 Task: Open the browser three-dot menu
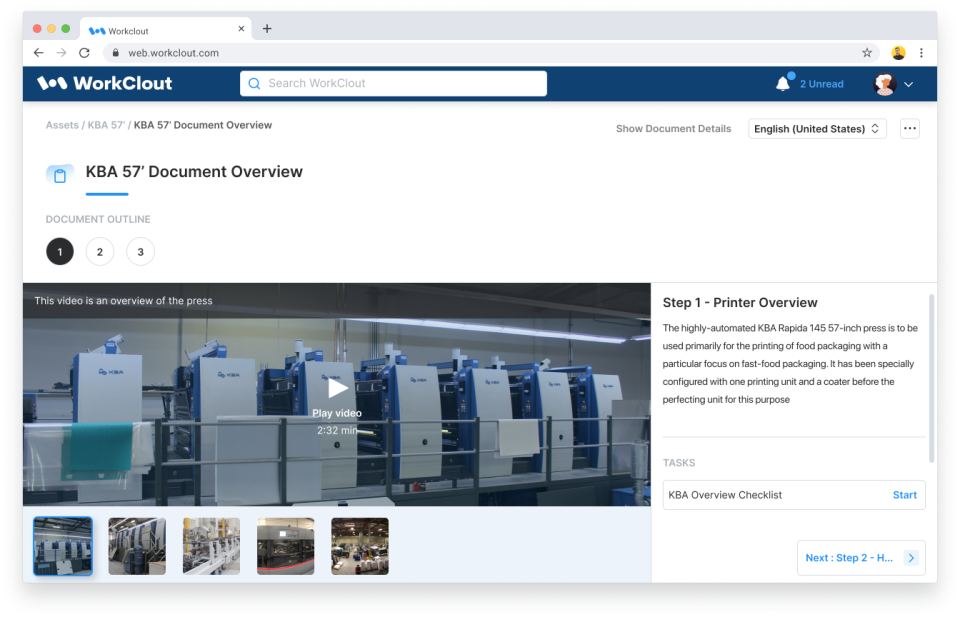coord(921,52)
